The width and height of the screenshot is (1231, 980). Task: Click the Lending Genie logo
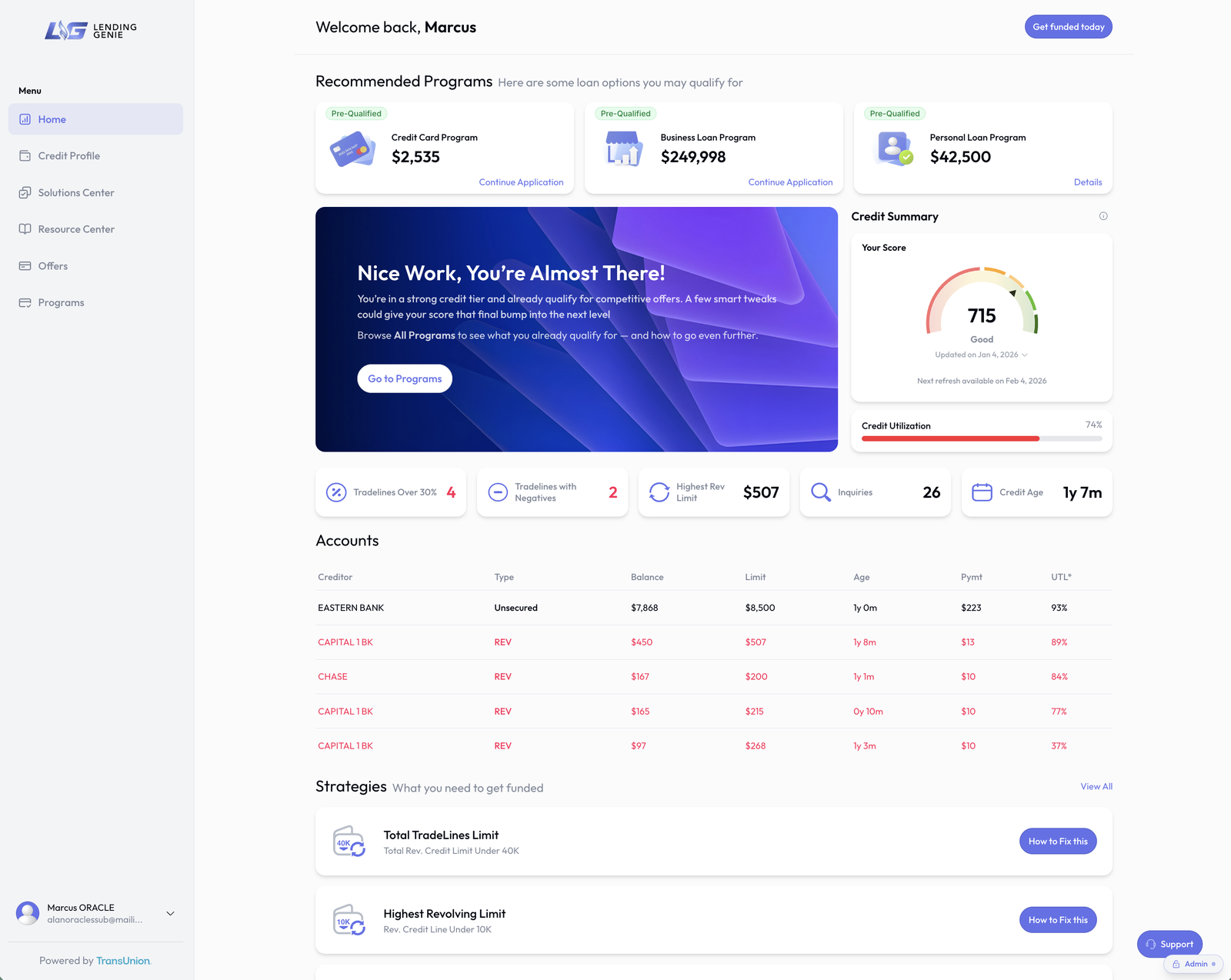click(91, 30)
